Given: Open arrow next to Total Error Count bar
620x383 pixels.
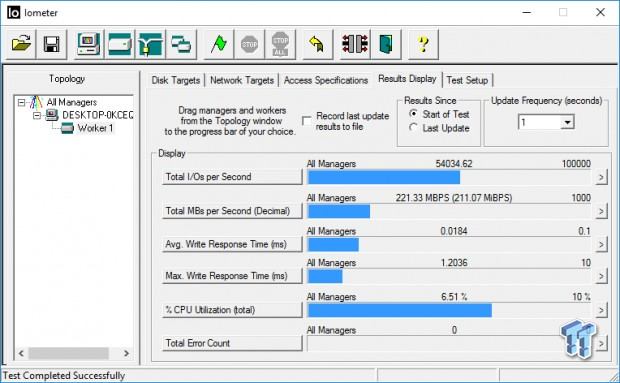Looking at the screenshot, I should pyautogui.click(x=601, y=343).
